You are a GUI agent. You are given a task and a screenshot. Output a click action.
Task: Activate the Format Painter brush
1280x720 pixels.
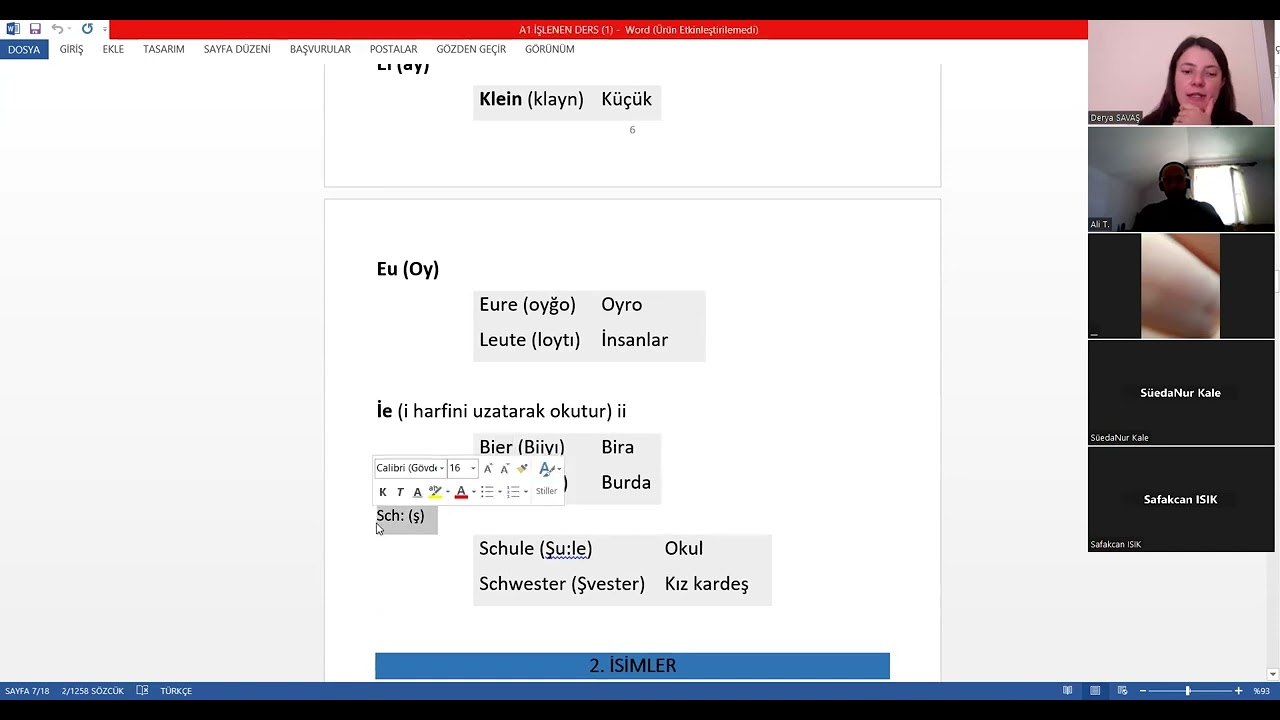[x=522, y=468]
